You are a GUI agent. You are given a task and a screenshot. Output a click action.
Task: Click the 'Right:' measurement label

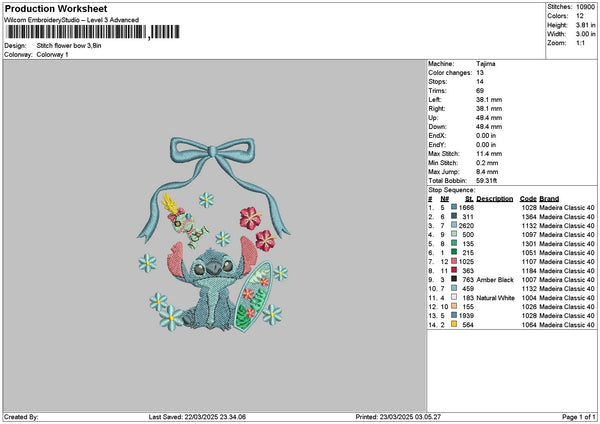point(436,109)
